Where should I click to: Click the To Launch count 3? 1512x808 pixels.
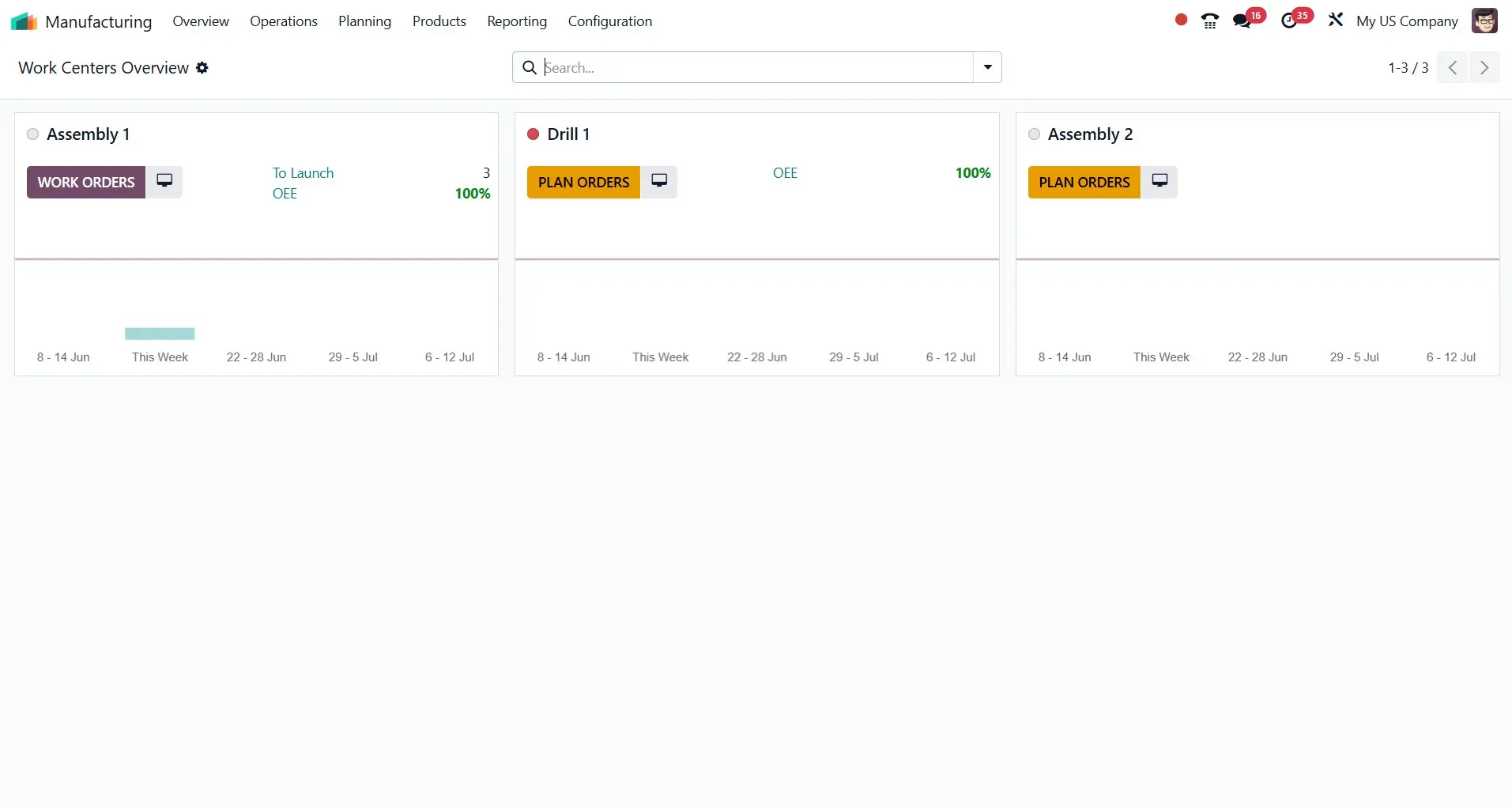486,173
